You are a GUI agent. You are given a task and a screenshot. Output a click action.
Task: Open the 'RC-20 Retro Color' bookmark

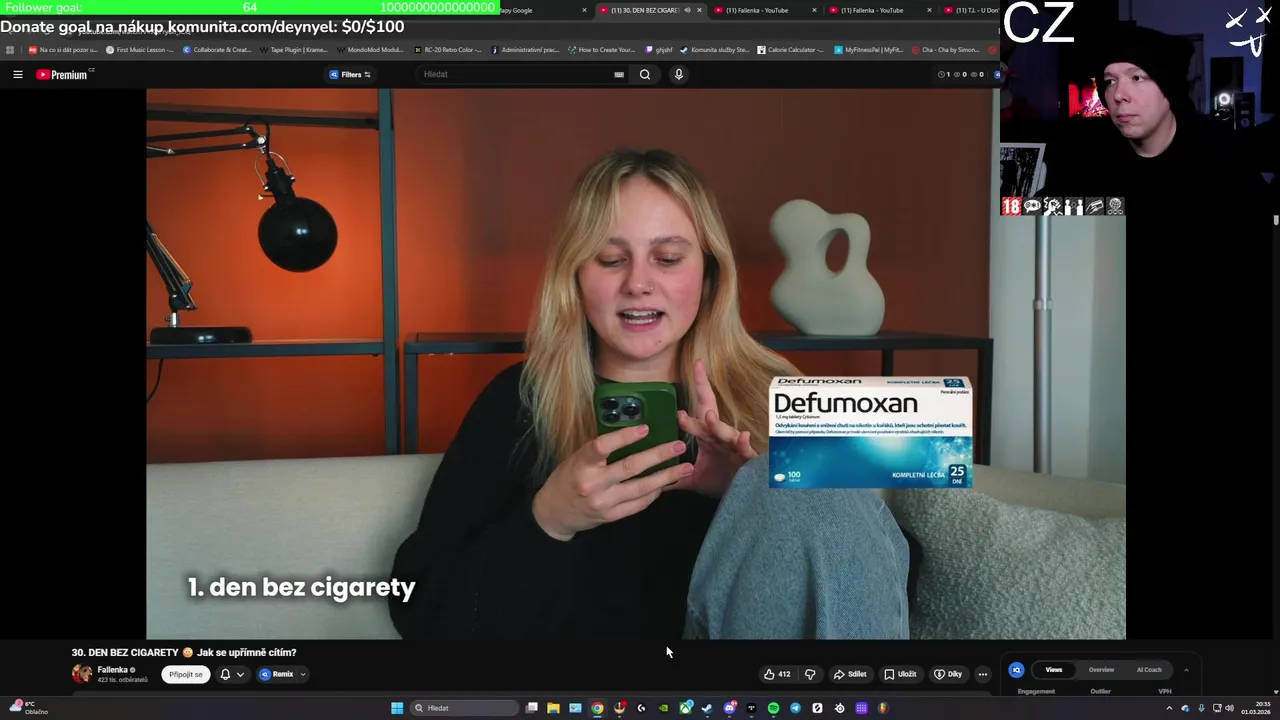point(447,49)
